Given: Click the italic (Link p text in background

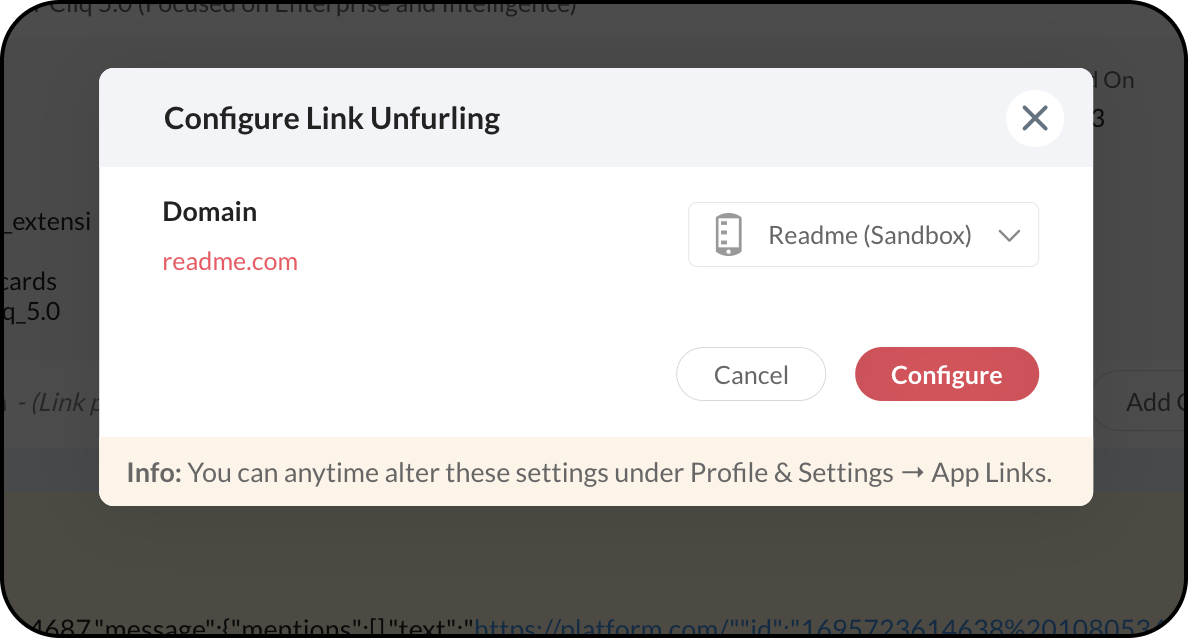Looking at the screenshot, I should [x=65, y=403].
